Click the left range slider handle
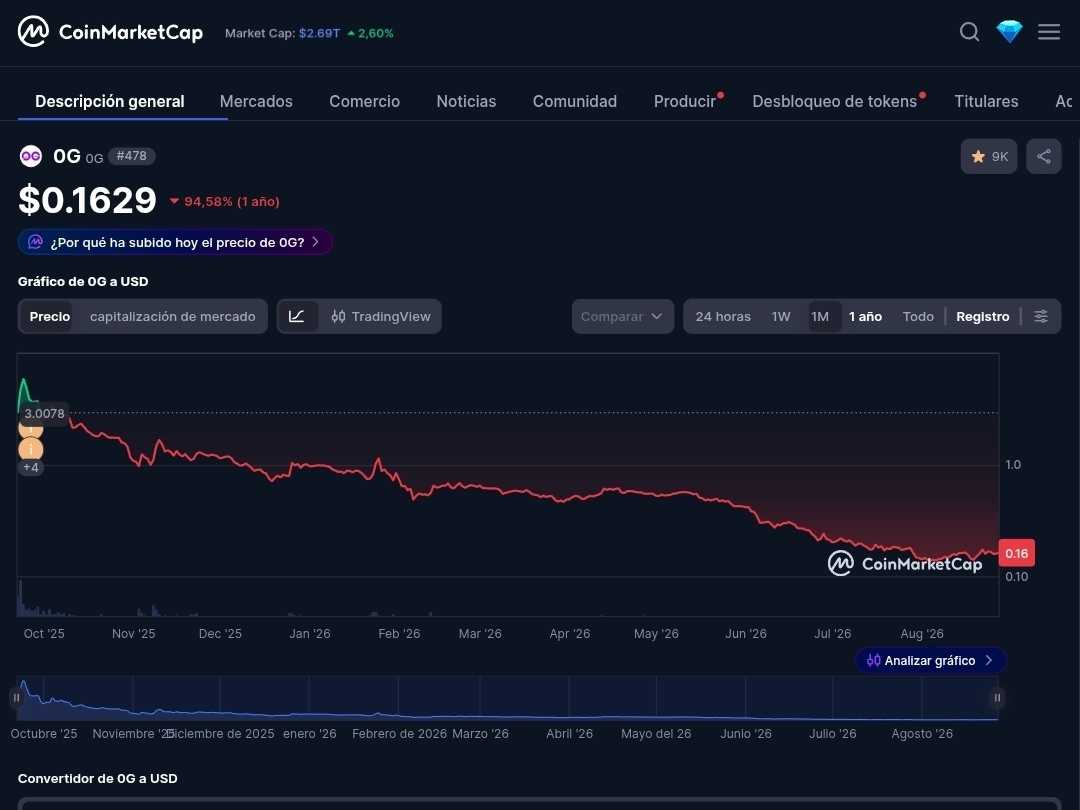This screenshot has width=1080, height=810. click(17, 698)
